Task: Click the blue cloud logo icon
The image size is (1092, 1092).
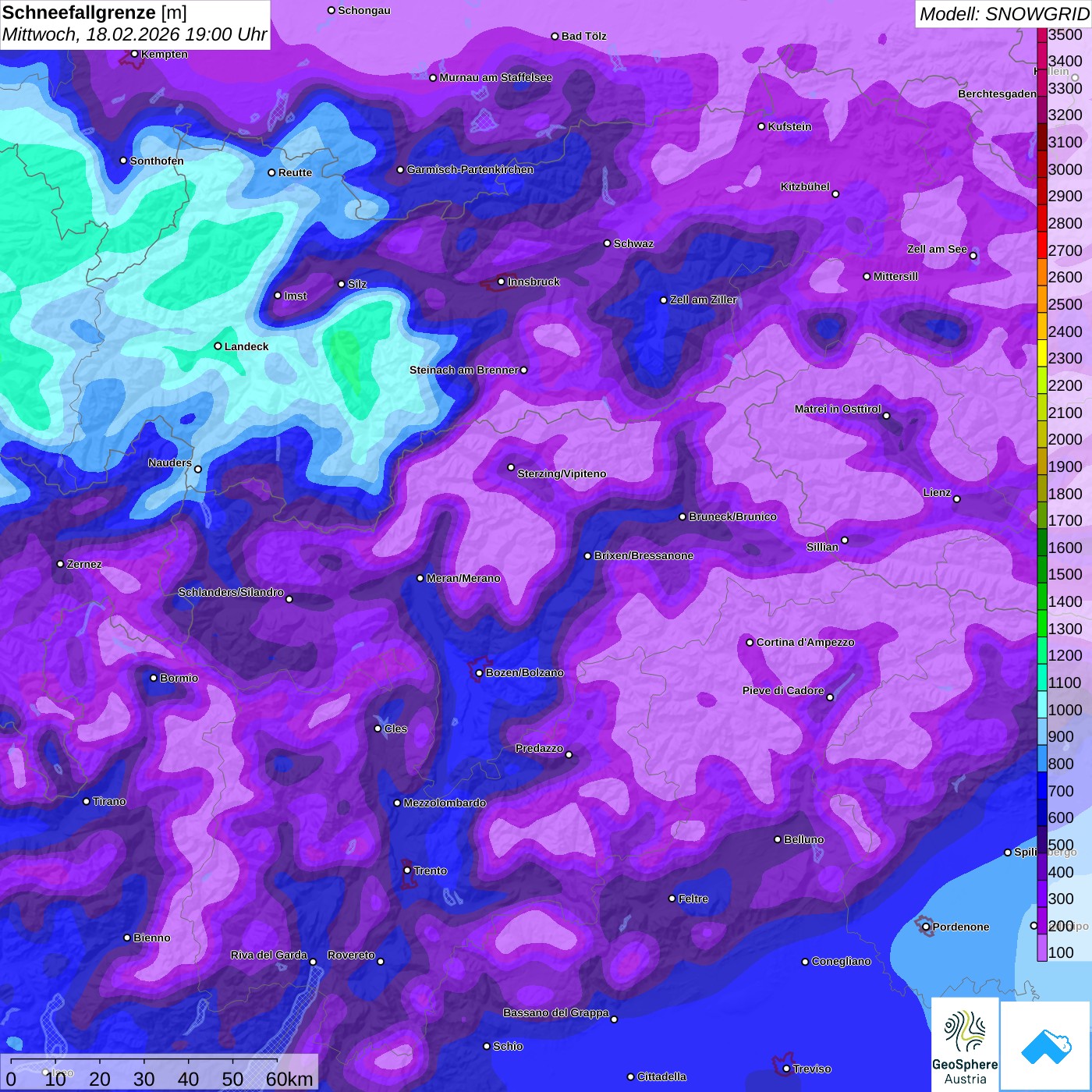Action: click(1046, 1046)
